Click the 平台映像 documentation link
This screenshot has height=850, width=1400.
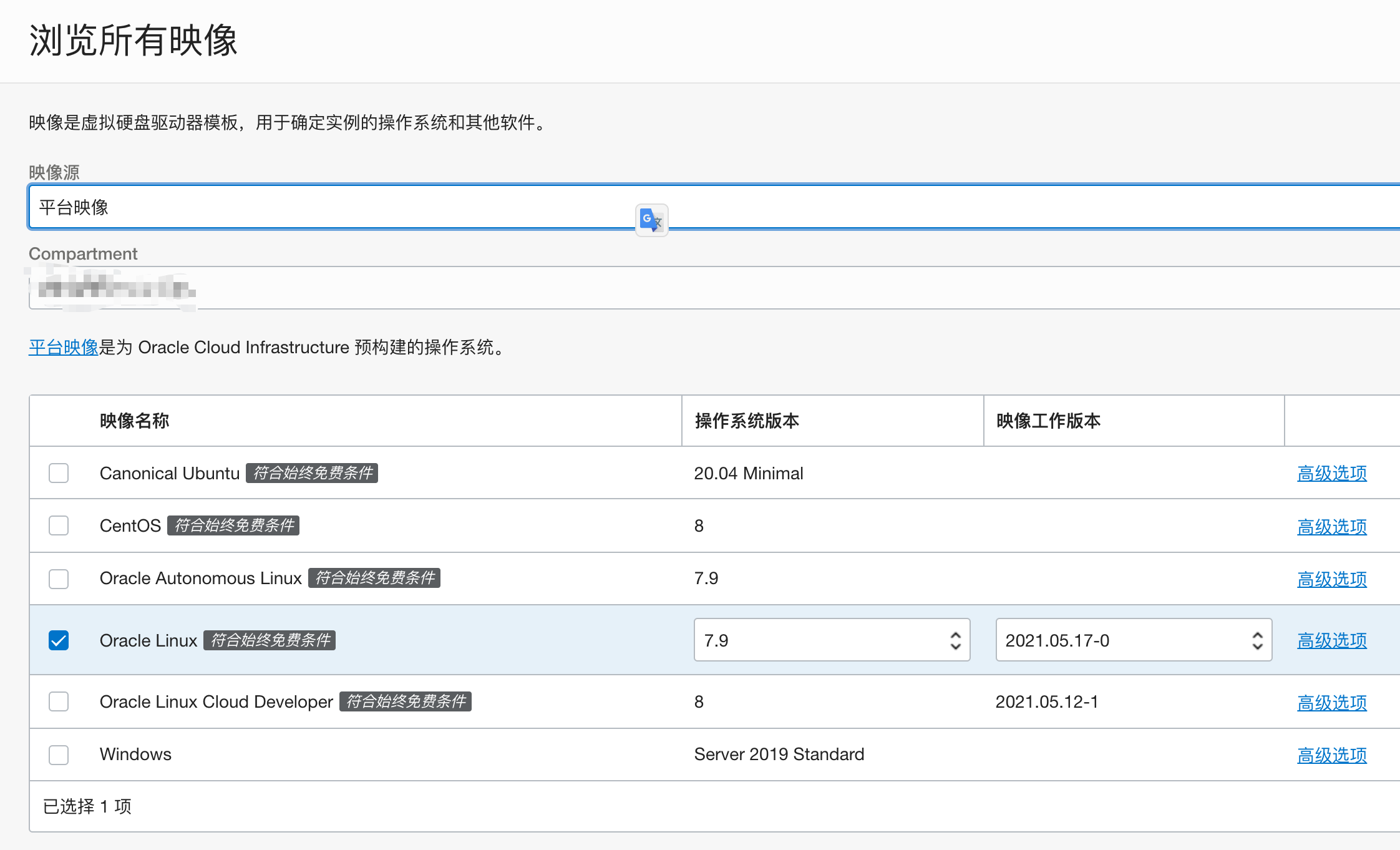coord(64,347)
